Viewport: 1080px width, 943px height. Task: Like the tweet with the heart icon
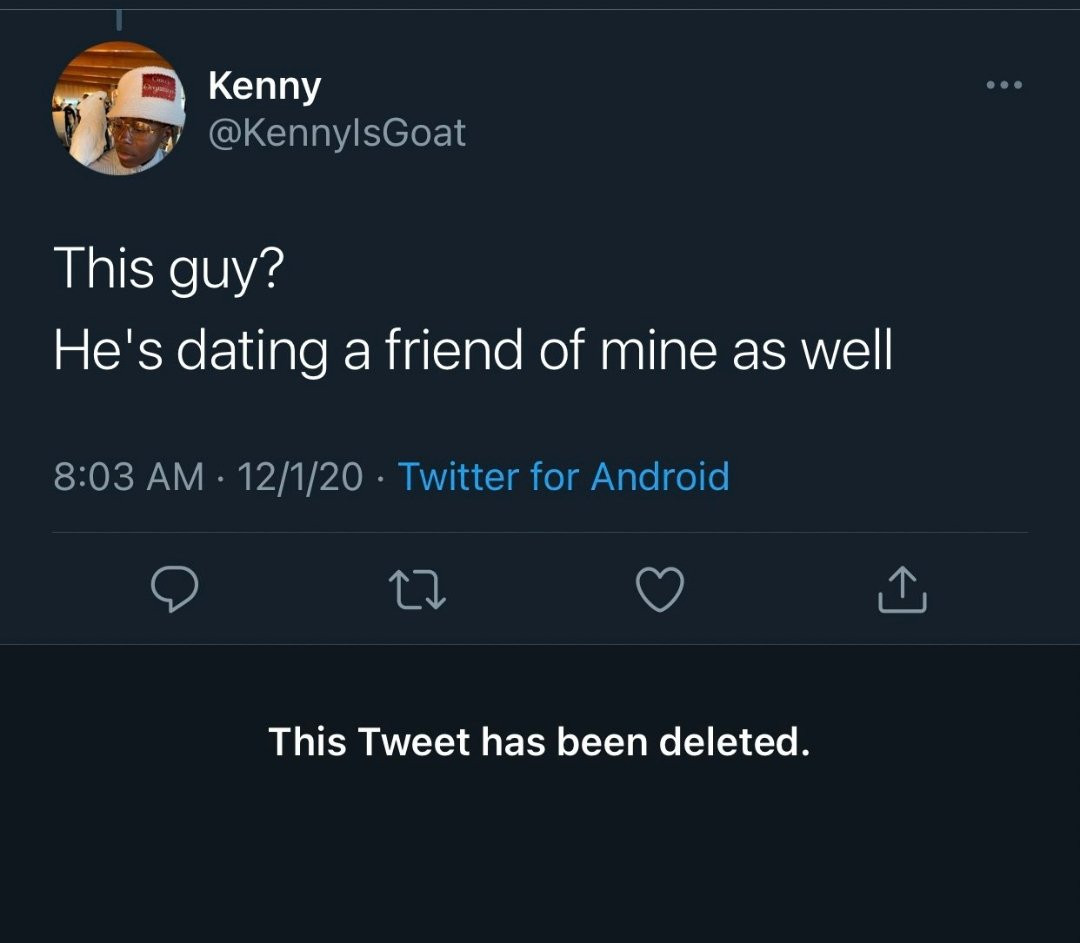coord(660,589)
